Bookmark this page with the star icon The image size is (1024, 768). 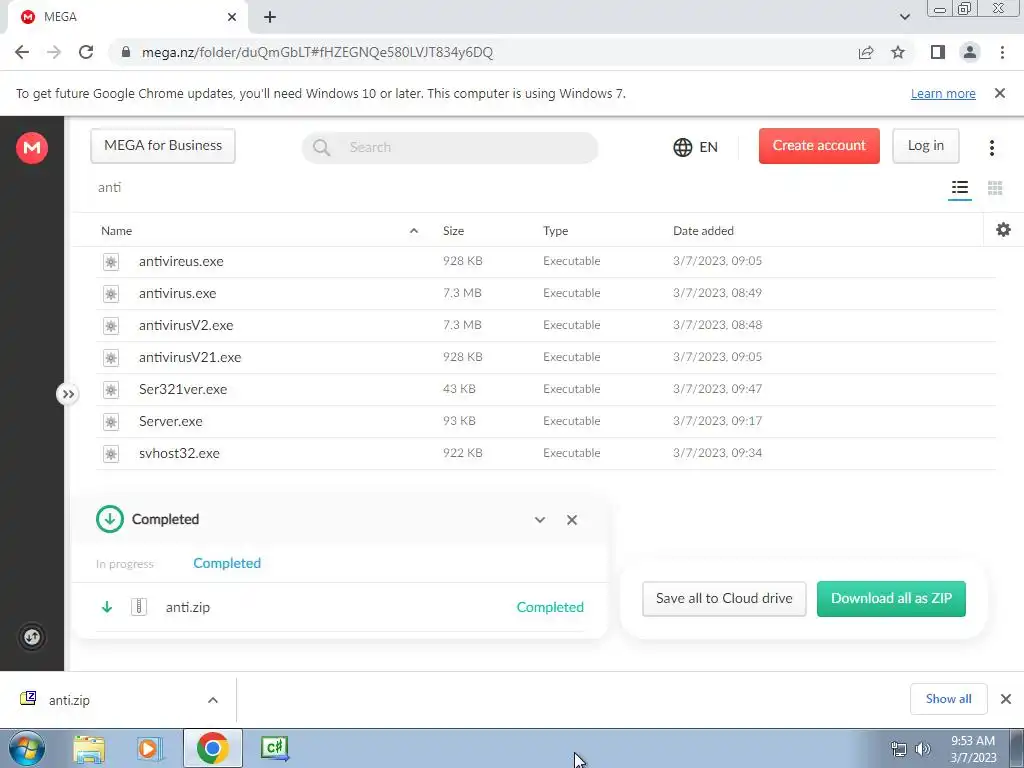tap(898, 52)
